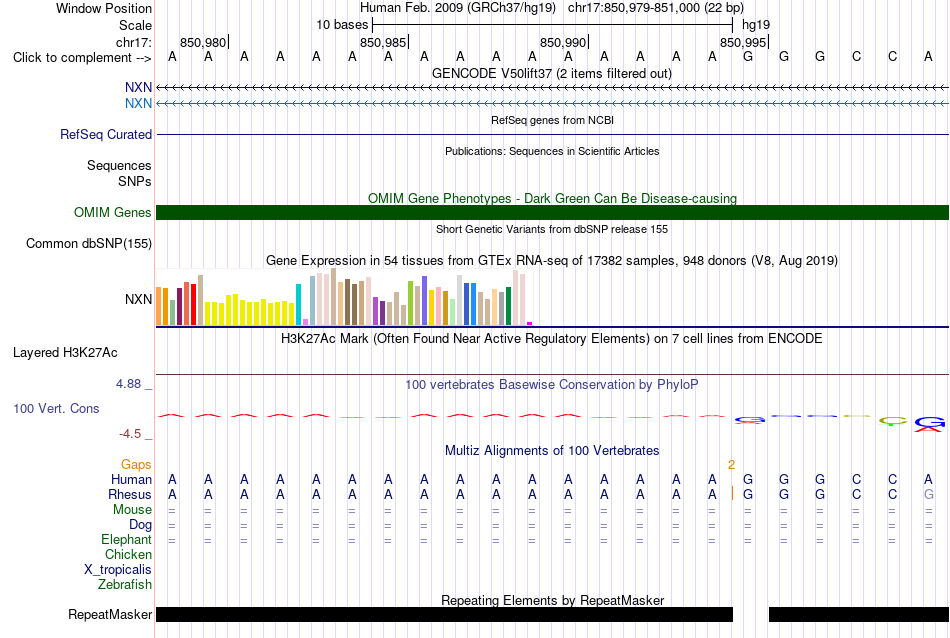Select the Chicken species label
Viewport: 950px width, 638px height.
tap(128, 554)
